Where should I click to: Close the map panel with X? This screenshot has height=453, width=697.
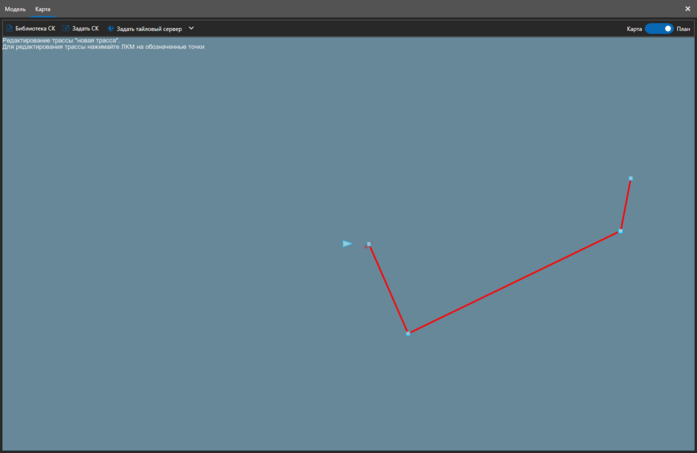pos(688,9)
